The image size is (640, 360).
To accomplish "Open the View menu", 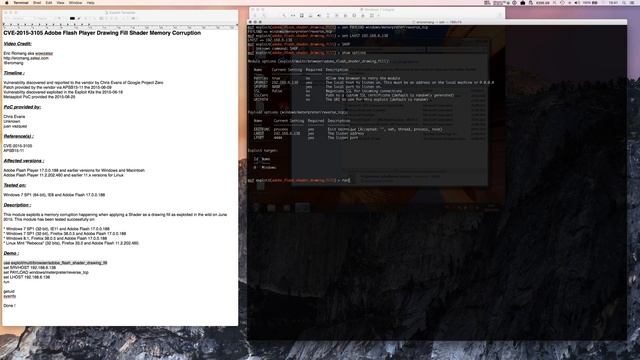I will tap(60, 2).
